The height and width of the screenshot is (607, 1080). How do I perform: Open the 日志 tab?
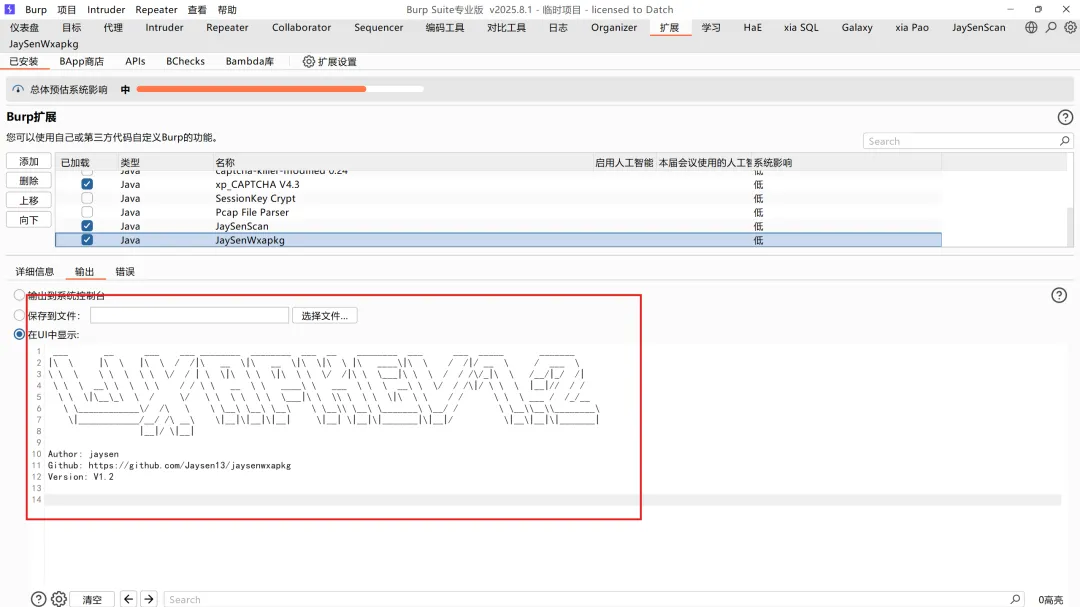(558, 28)
